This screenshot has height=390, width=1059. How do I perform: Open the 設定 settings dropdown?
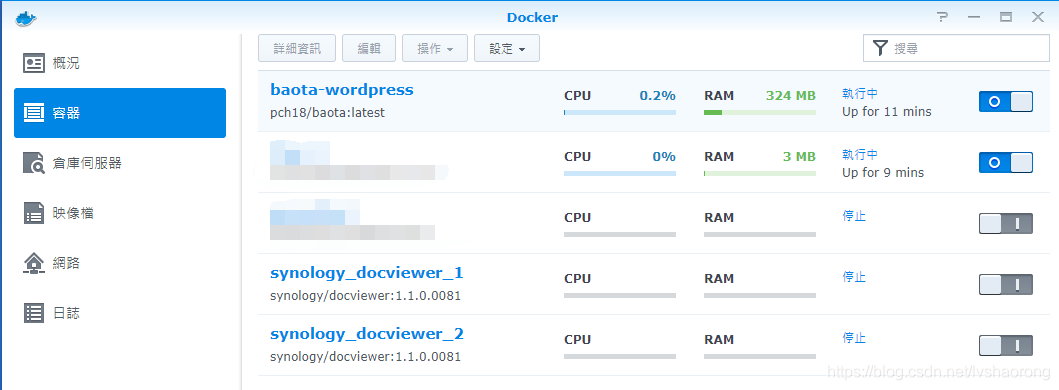507,49
